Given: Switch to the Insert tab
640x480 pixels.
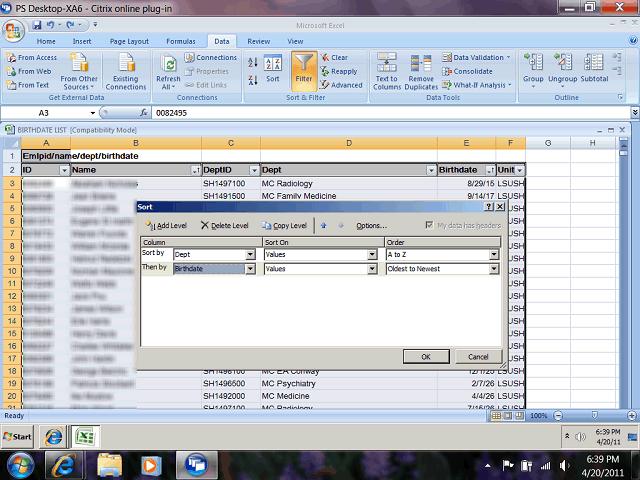Looking at the screenshot, I should 82,41.
